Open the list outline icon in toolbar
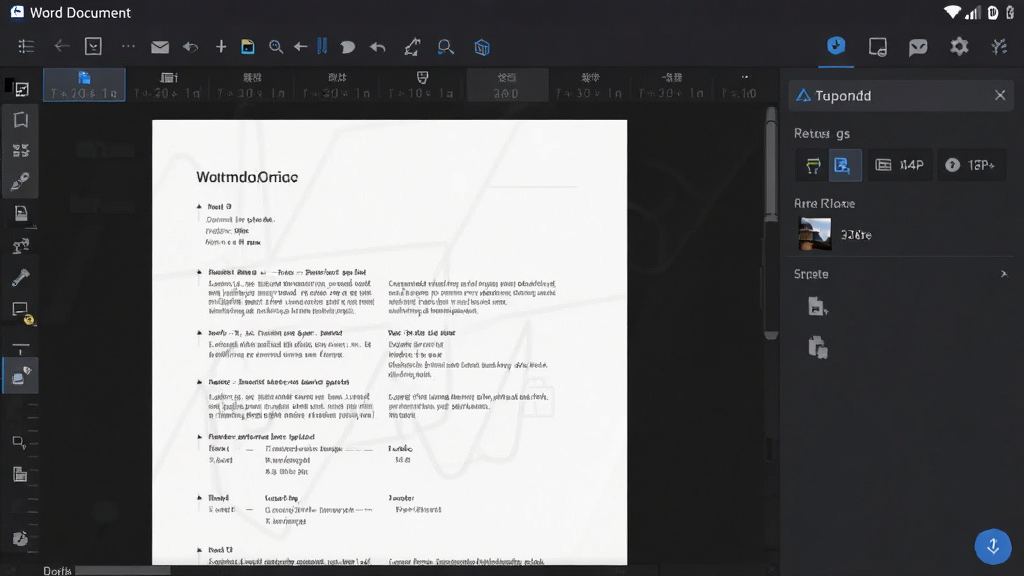 [x=26, y=46]
